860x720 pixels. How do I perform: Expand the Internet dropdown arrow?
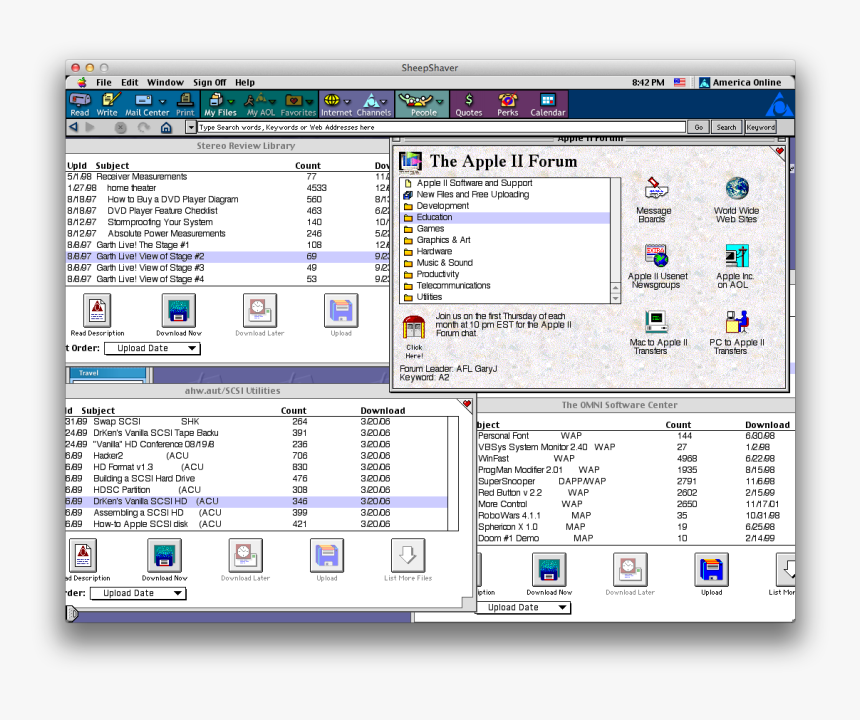click(347, 101)
